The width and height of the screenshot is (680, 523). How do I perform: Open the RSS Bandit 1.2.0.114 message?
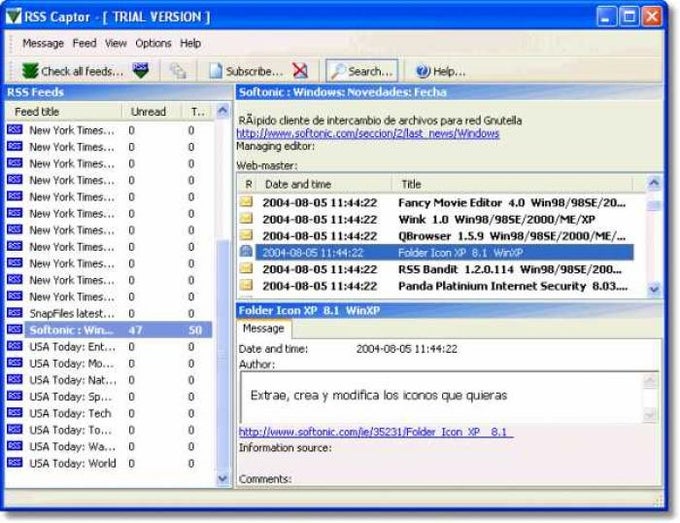click(x=435, y=269)
